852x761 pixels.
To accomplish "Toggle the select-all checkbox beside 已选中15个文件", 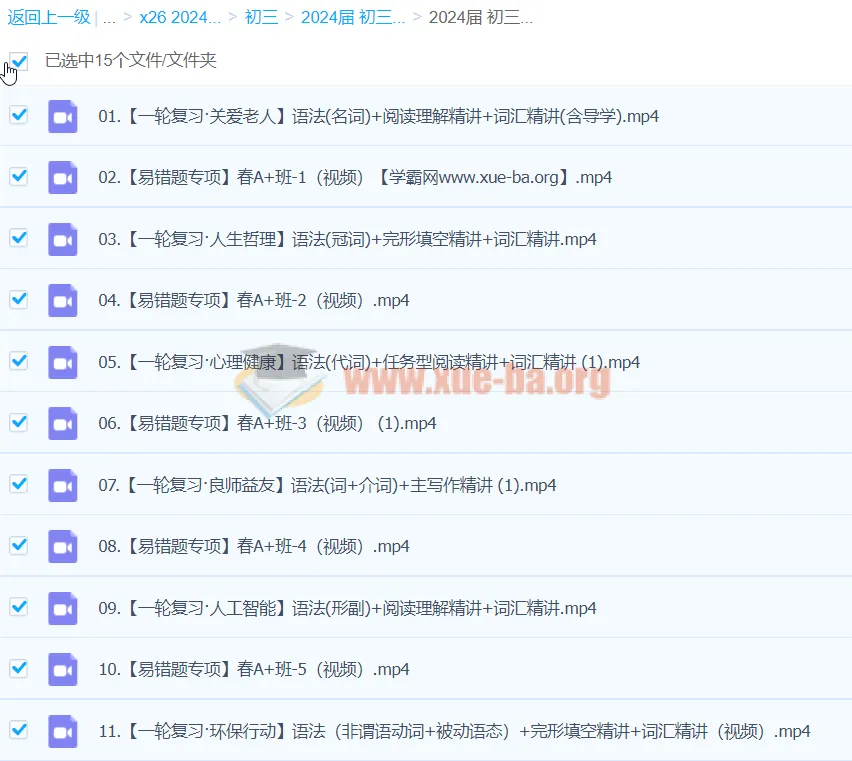I will 19,61.
